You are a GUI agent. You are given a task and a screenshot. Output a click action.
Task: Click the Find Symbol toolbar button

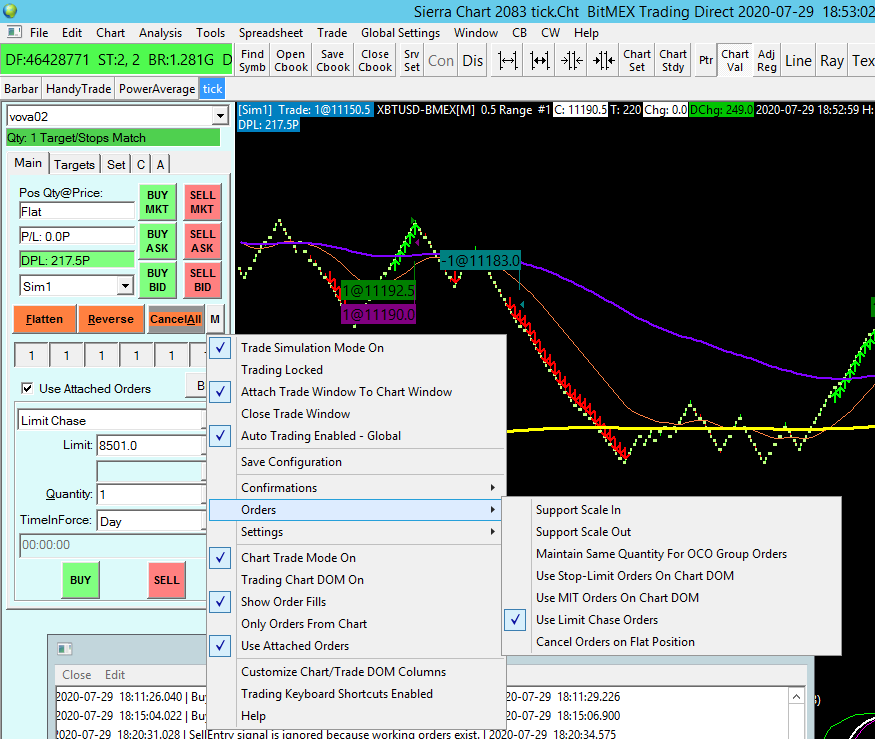point(253,60)
